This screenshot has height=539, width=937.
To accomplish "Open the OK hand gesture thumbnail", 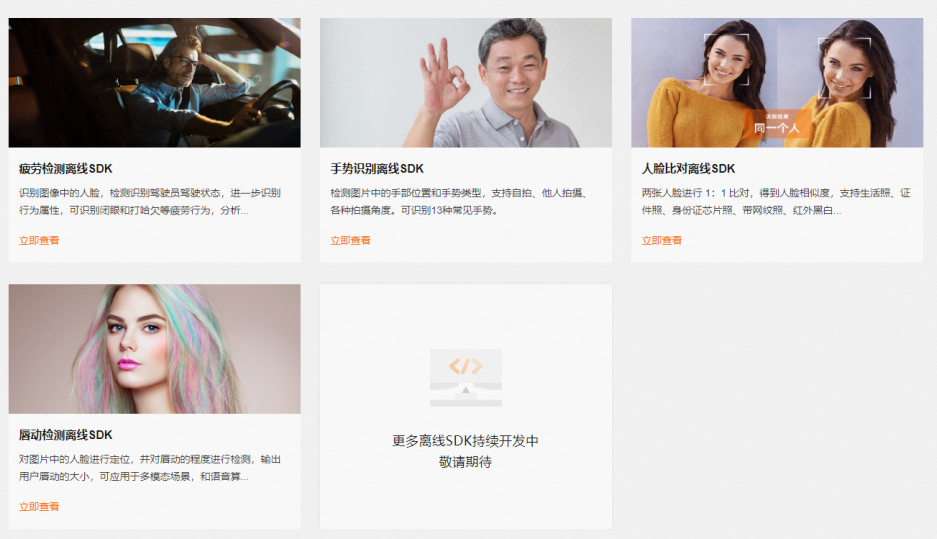I will pyautogui.click(x=466, y=82).
